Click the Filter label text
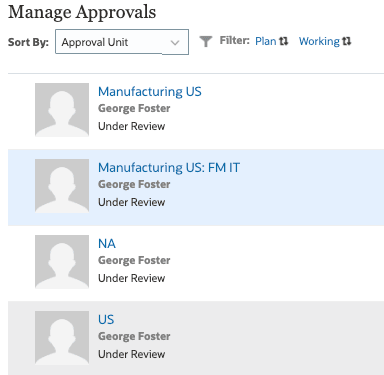The width and height of the screenshot is (384, 375). (234, 41)
